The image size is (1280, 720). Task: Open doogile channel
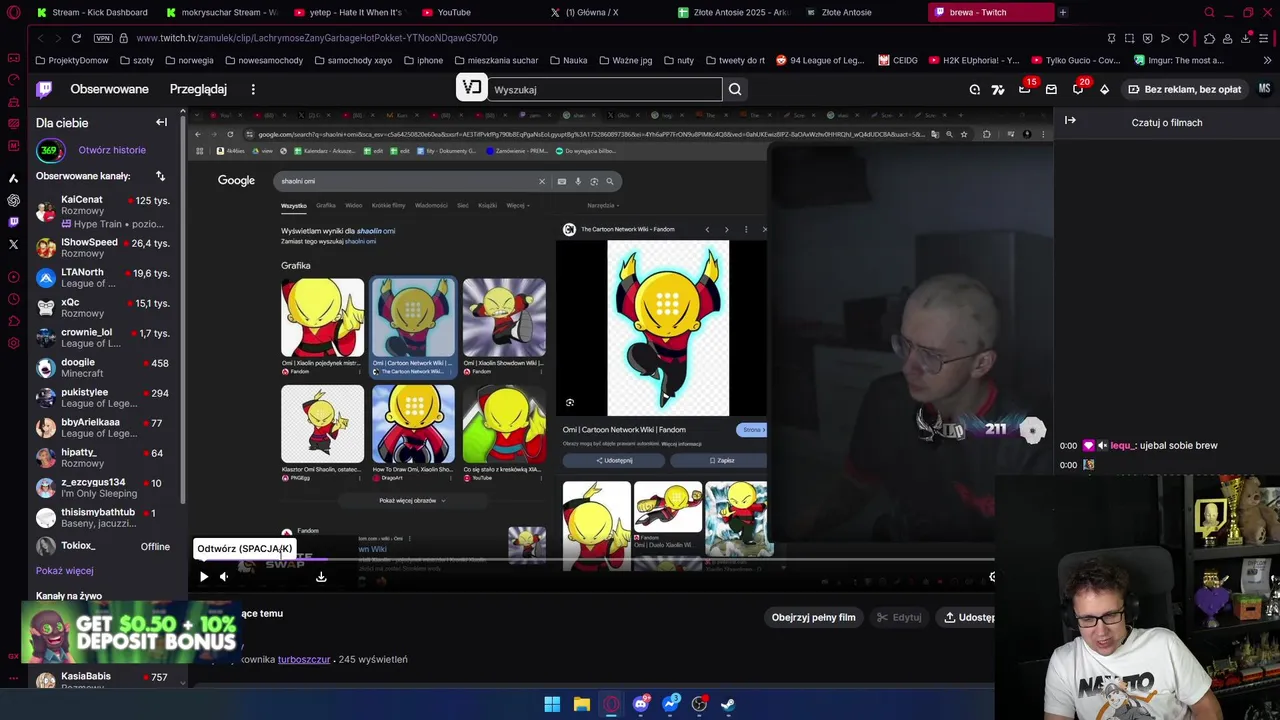click(103, 368)
